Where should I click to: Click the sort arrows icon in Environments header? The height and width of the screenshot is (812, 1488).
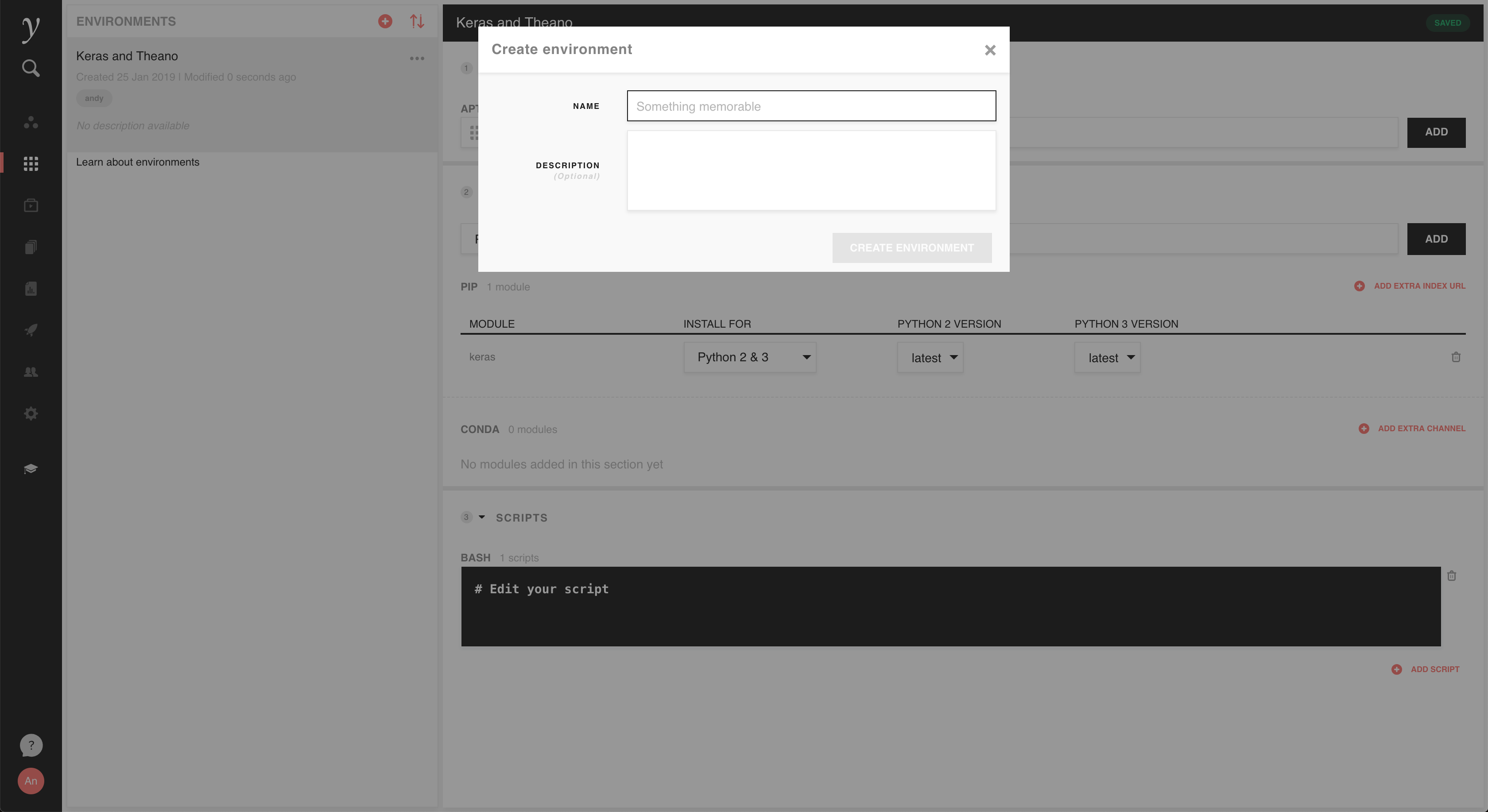[417, 21]
